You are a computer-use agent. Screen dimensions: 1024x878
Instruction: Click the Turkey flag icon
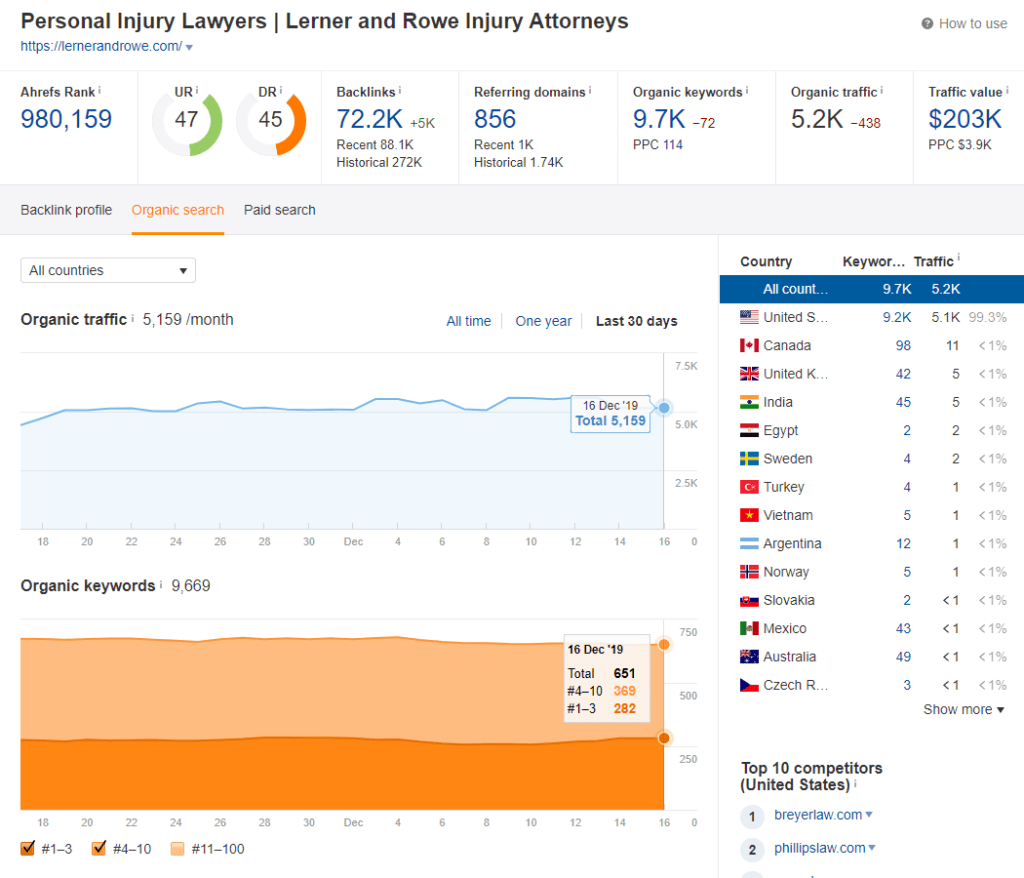749,487
